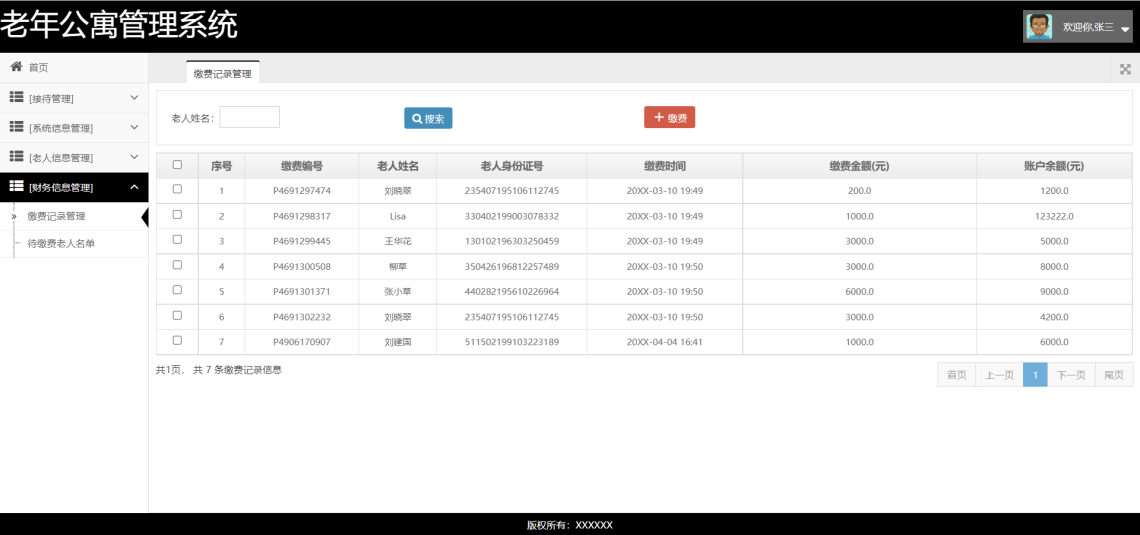The image size is (1140, 535).
Task: Expand the 老人信息管理 menu chevron
Action: (134, 157)
